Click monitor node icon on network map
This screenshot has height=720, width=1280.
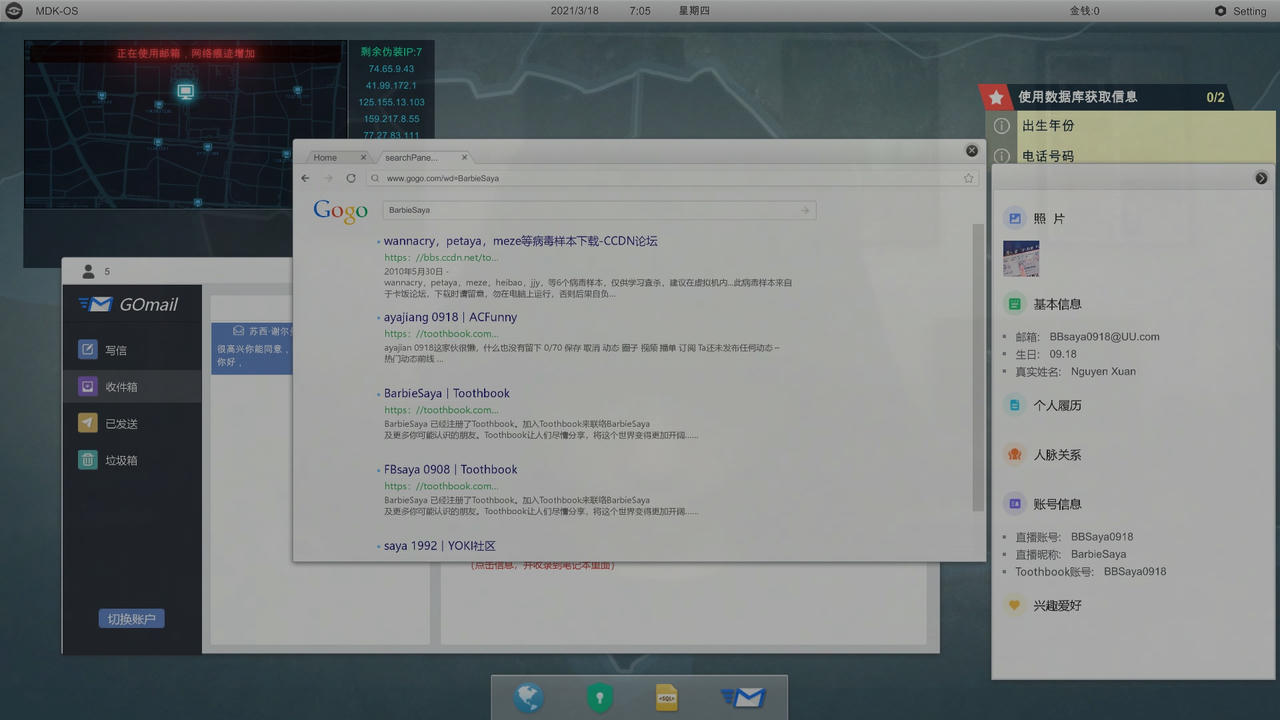[x=185, y=91]
